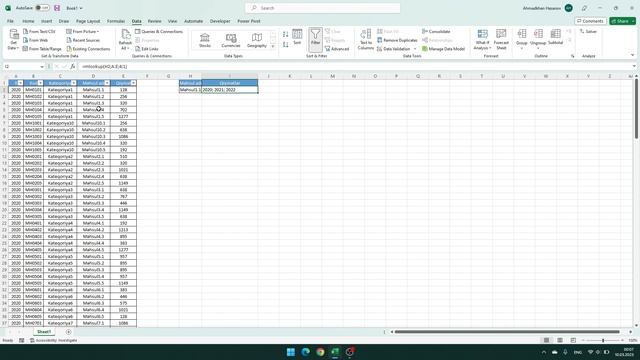Open From Picture dropdown
Screen dimensions: 640x360
[x=83, y=31]
